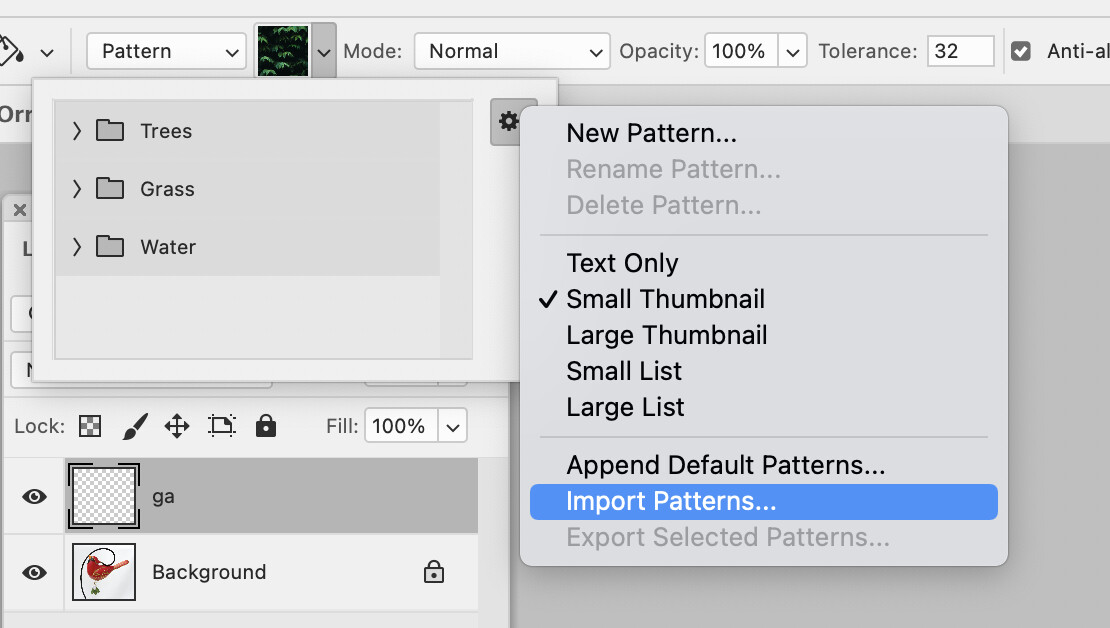
Task: Lock image pixels brush icon
Action: coord(135,426)
